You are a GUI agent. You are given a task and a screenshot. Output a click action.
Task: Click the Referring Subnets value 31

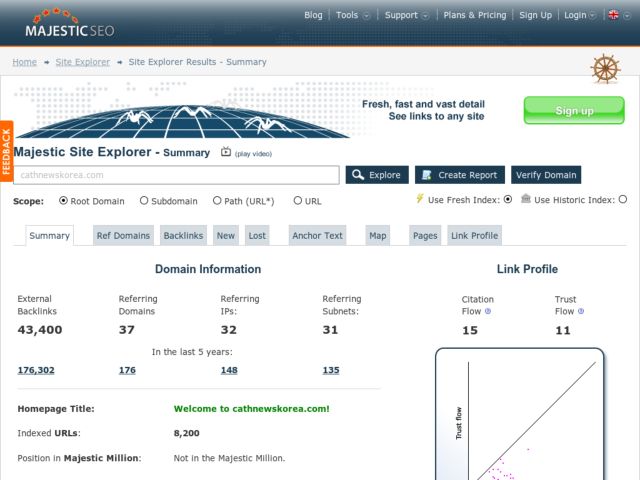(330, 330)
